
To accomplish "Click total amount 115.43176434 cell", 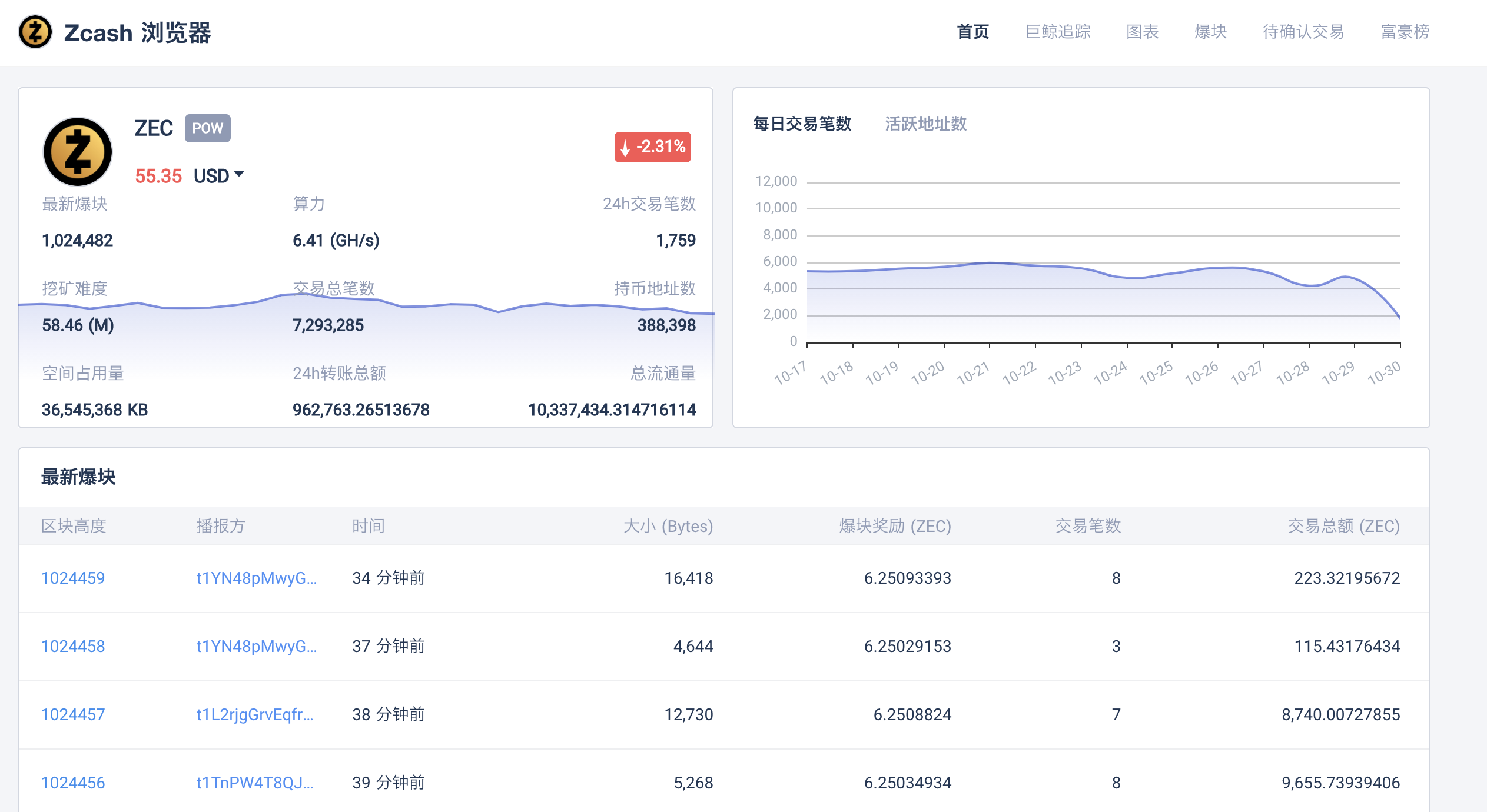I will (x=1347, y=646).
